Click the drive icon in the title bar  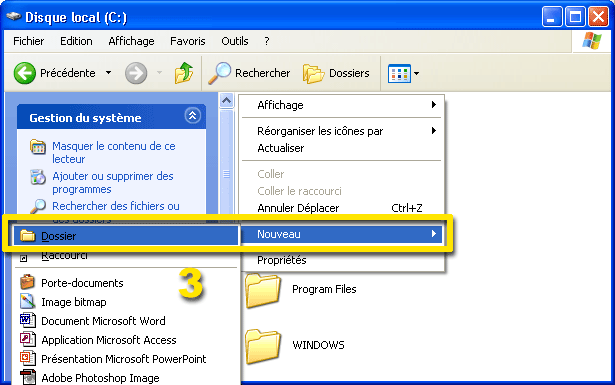(x=13, y=16)
